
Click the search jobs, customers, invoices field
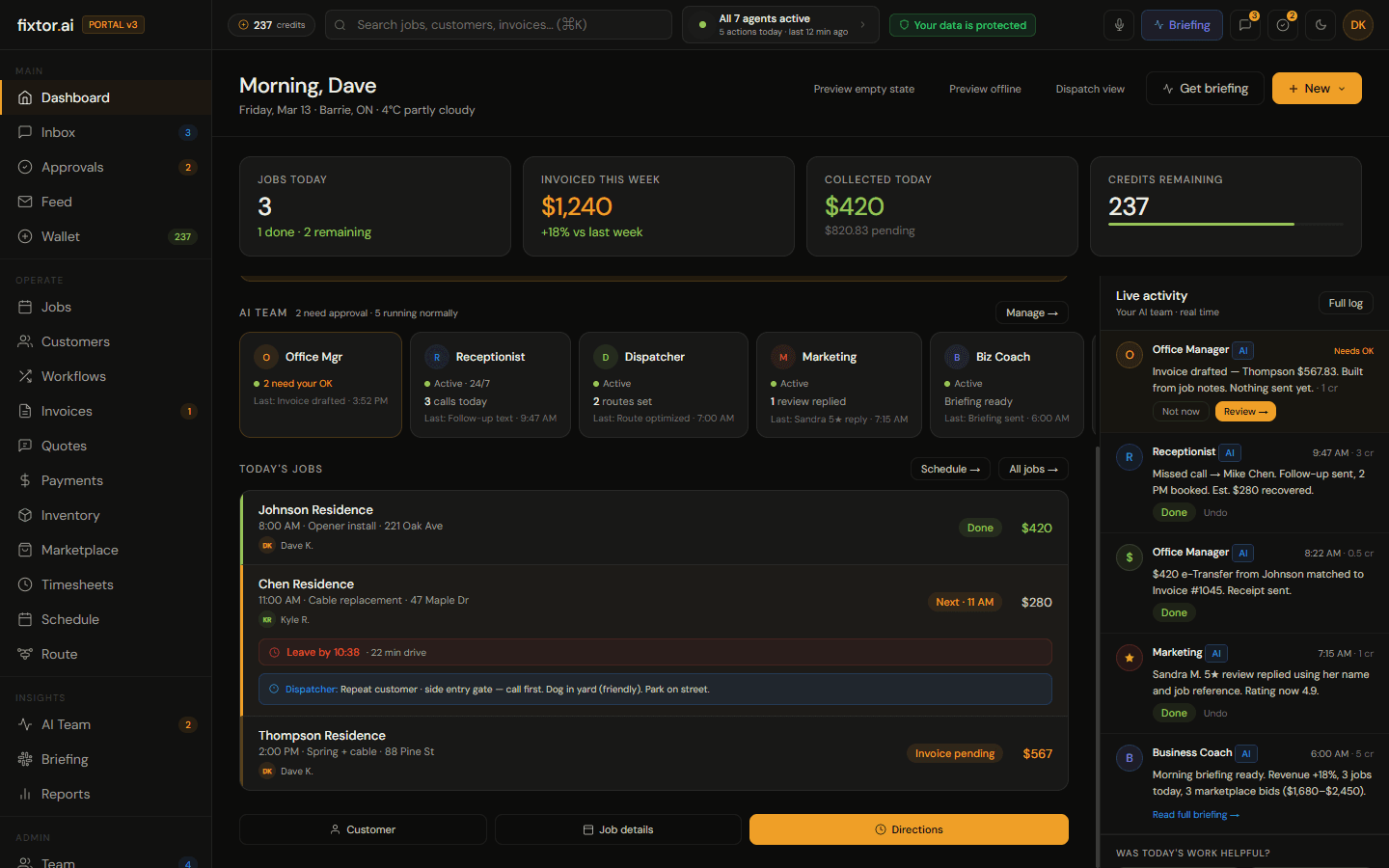coord(498,24)
